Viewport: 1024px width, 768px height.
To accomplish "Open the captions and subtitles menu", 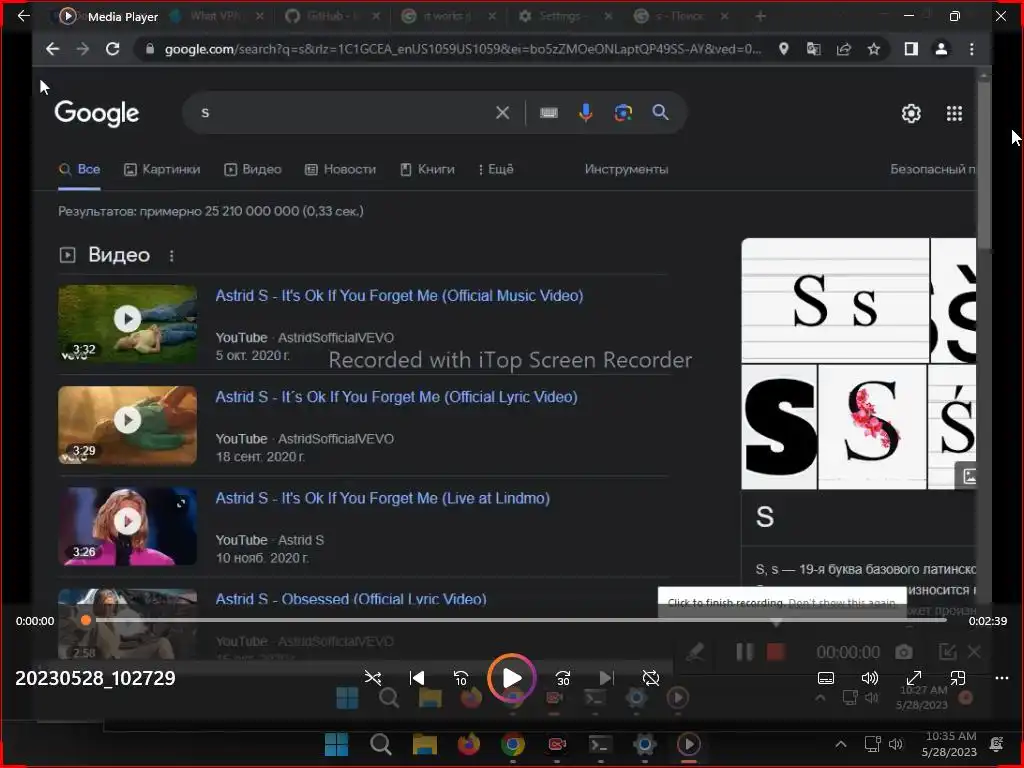I will pos(826,678).
